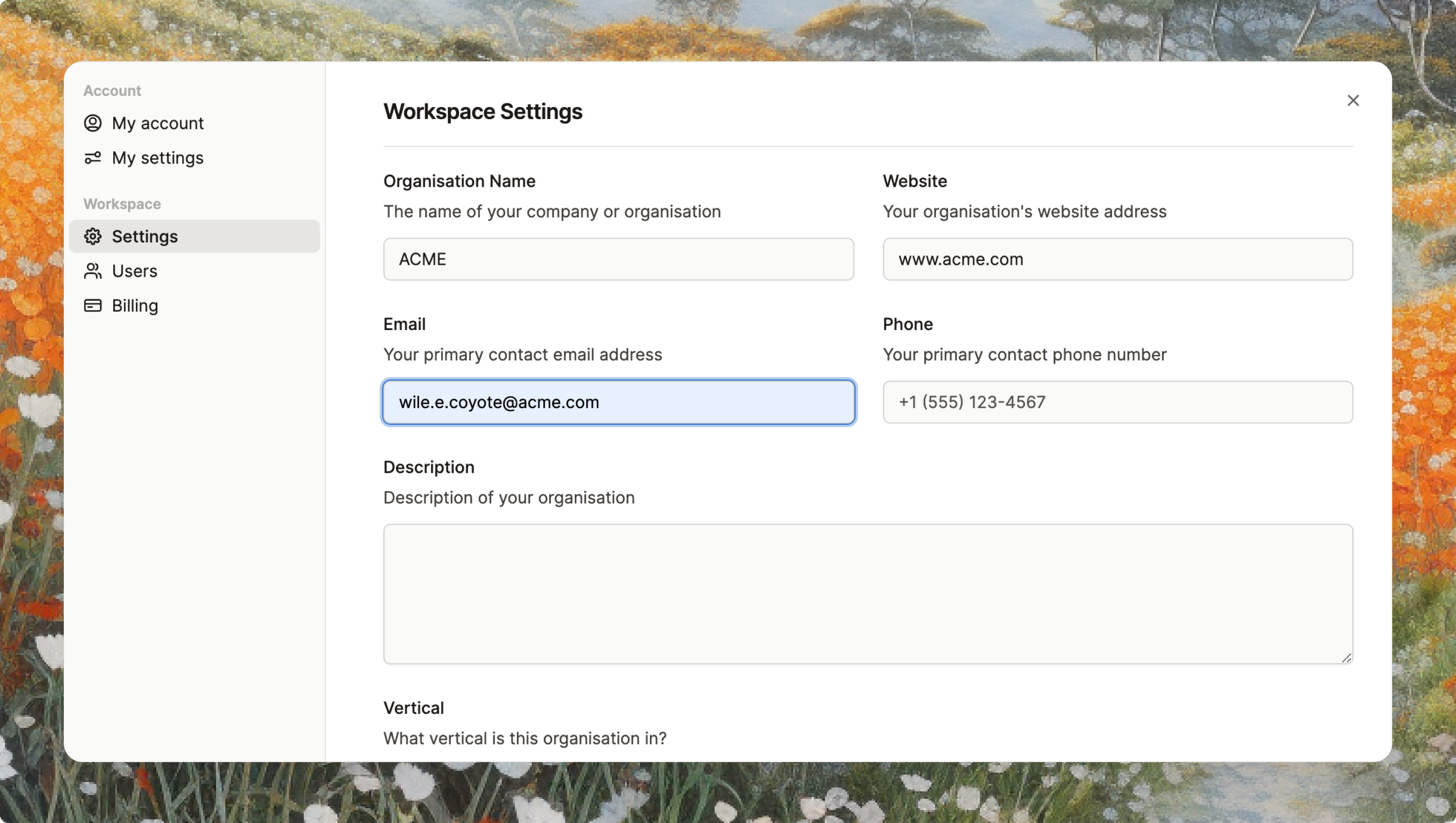1456x823 pixels.
Task: Click the Users people icon
Action: coord(93,271)
